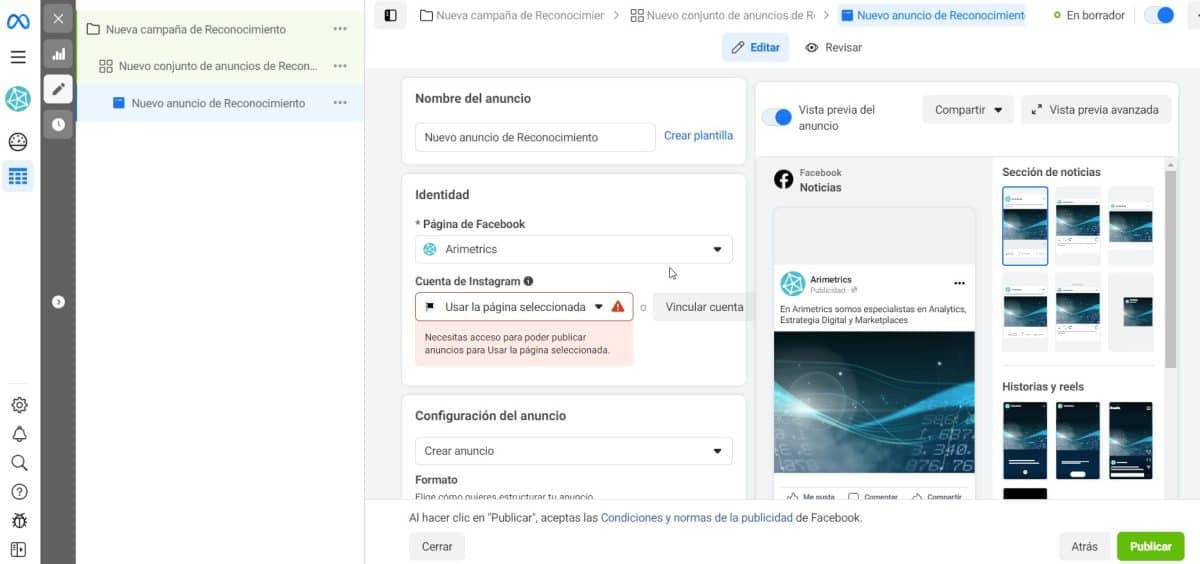Click the ad preview image
Screen dimensions: 1200x564
(874, 402)
